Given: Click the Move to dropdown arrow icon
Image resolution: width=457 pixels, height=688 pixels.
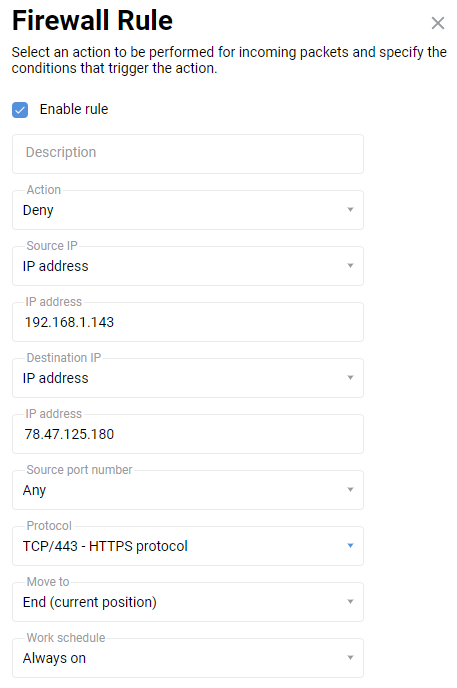Looking at the screenshot, I should point(350,602).
